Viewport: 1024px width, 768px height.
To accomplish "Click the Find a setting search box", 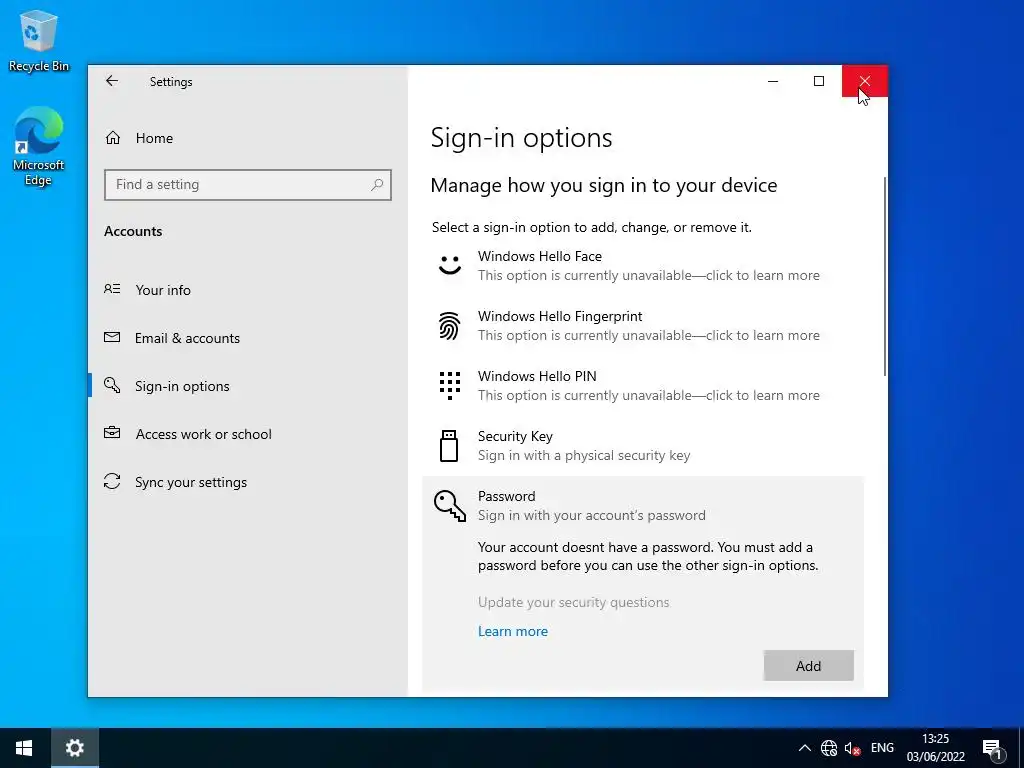I will coord(248,185).
